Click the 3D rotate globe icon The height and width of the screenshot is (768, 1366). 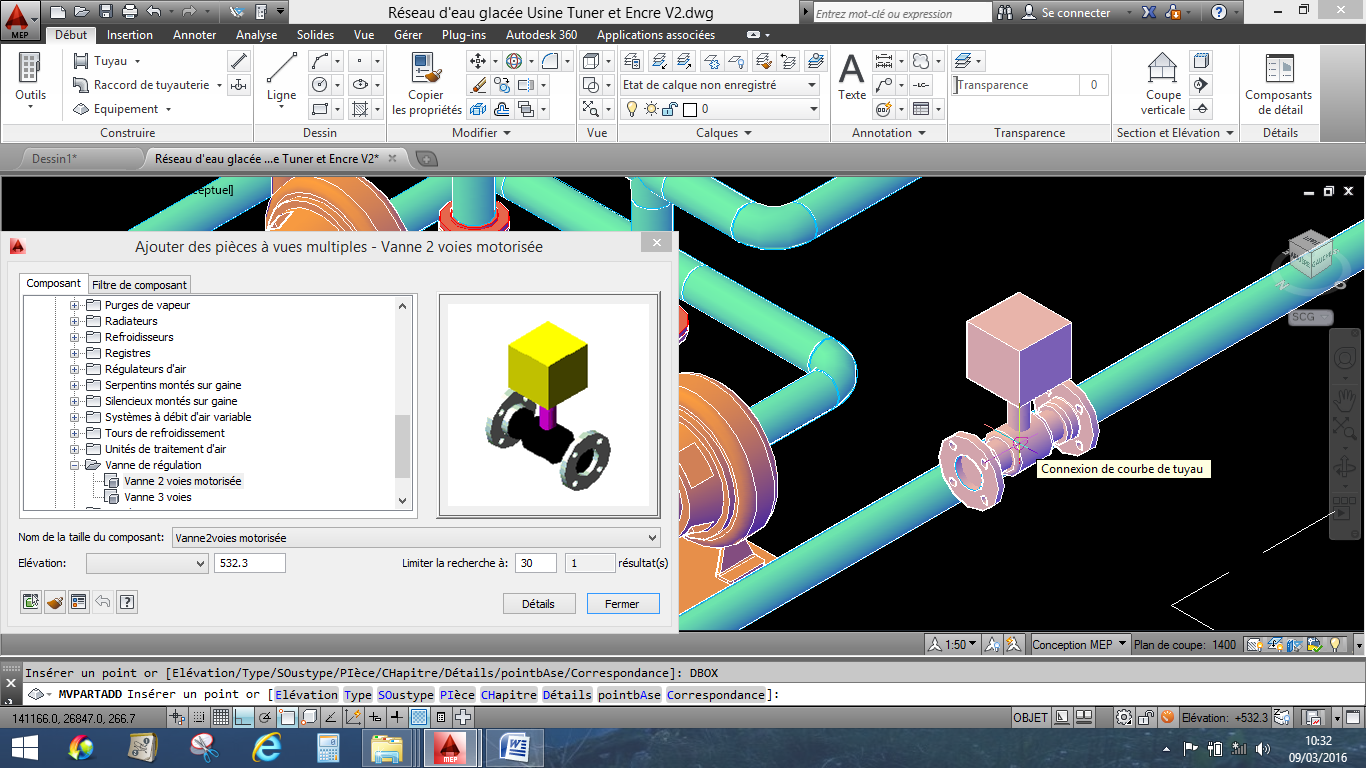click(x=513, y=61)
